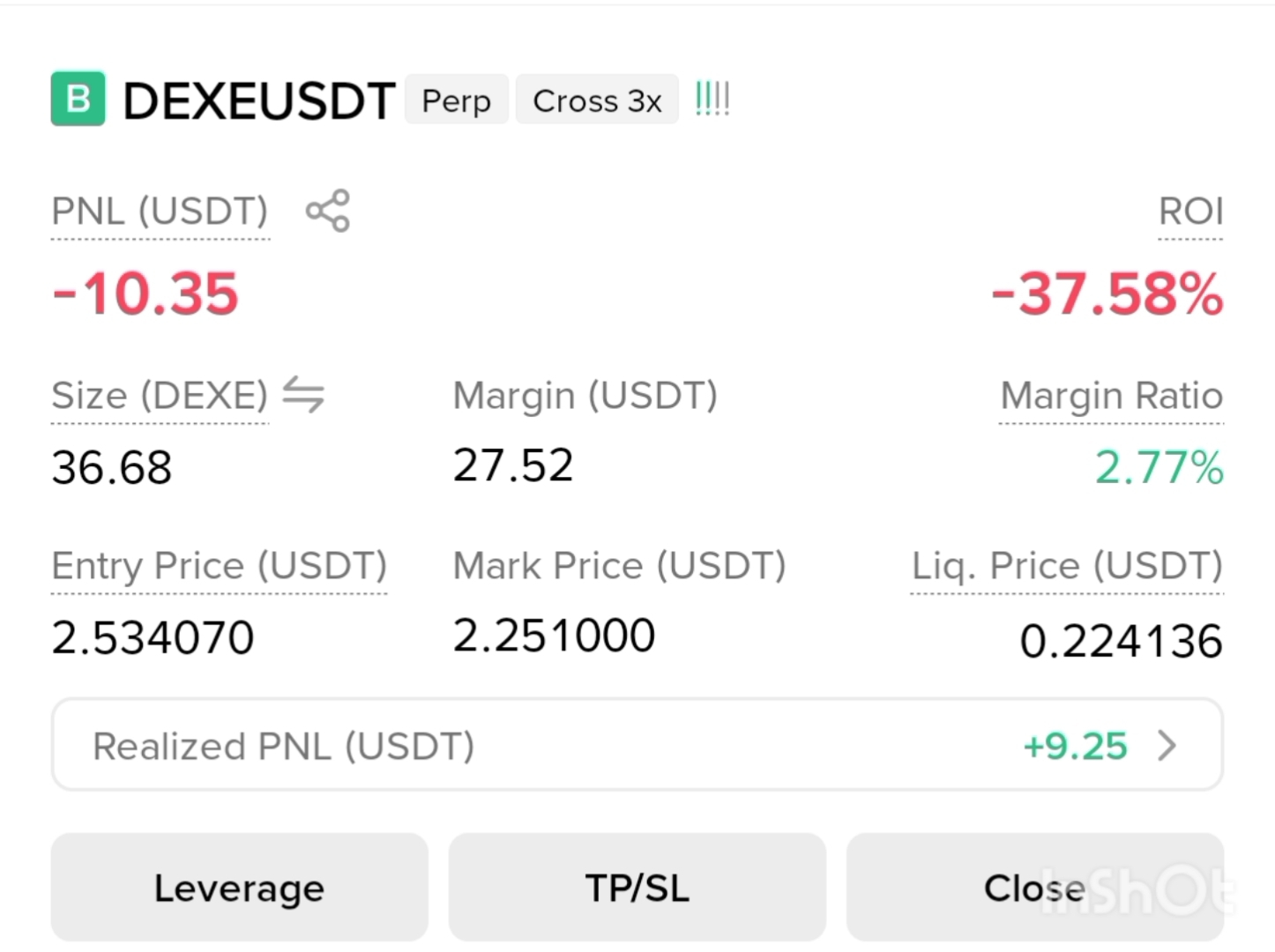The height and width of the screenshot is (952, 1275).
Task: Share PNL using the share icon
Action: [328, 211]
